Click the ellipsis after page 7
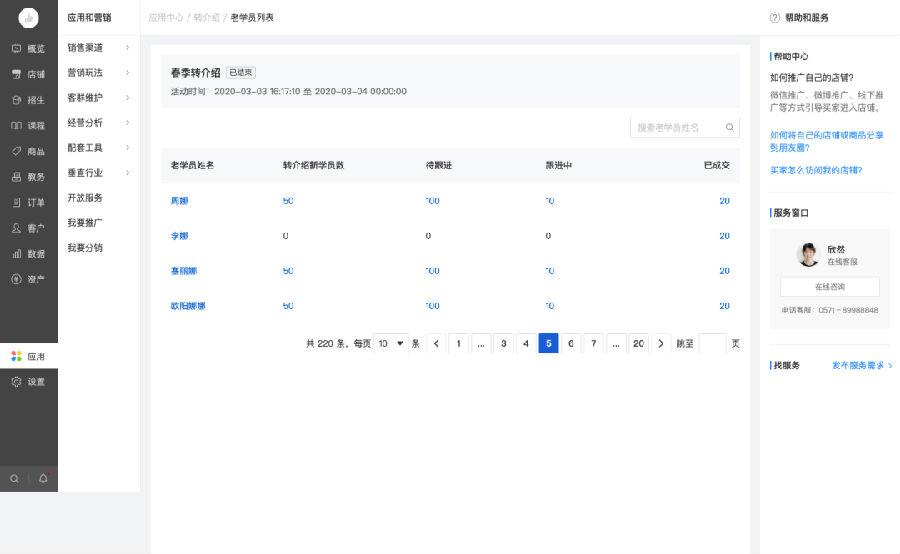This screenshot has width=900, height=554. point(616,343)
